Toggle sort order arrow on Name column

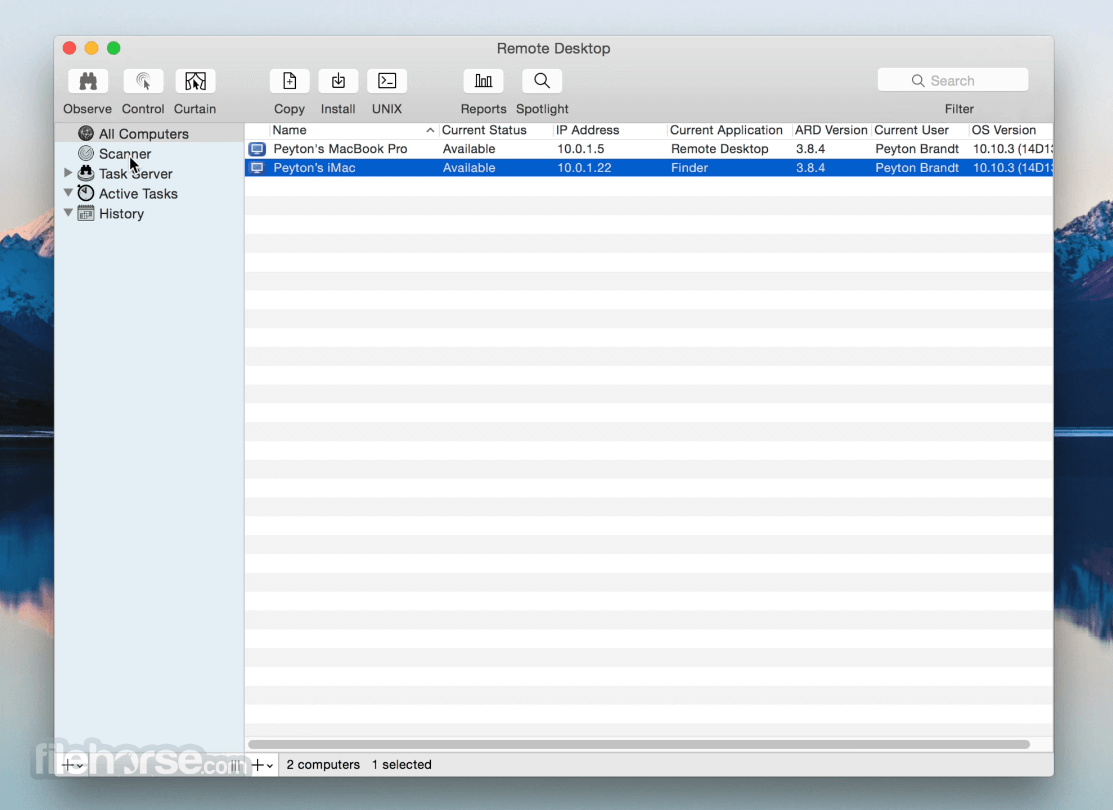pyautogui.click(x=430, y=131)
